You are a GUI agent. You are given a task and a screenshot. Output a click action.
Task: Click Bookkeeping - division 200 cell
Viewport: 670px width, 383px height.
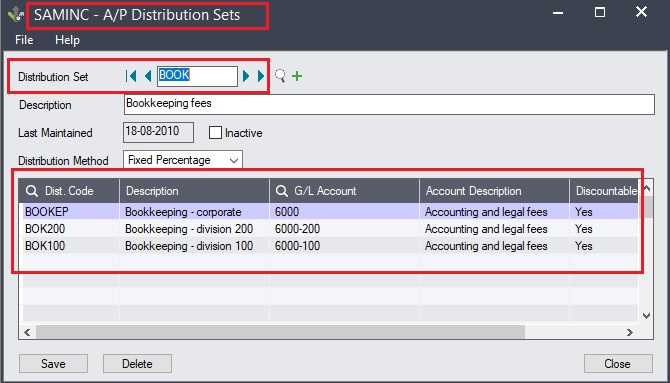[194, 229]
